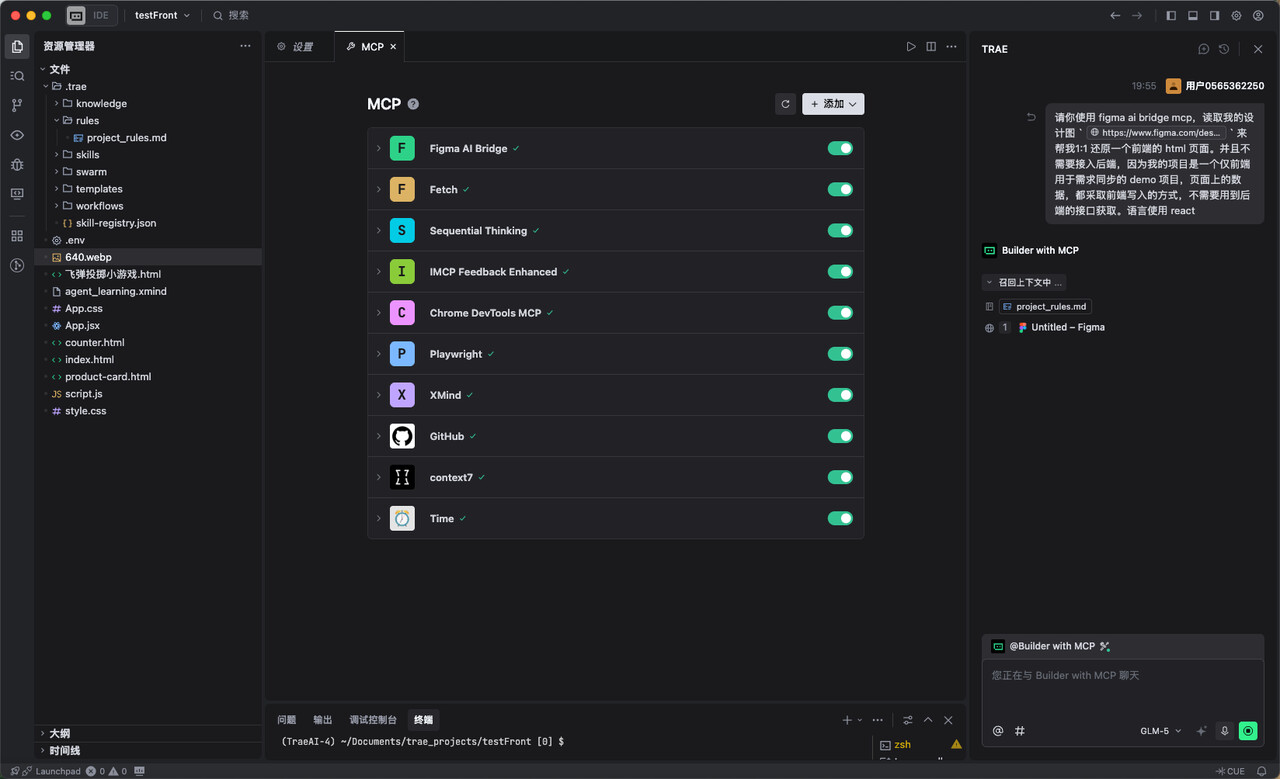Image resolution: width=1280 pixels, height=779 pixels.
Task: Select the 问题 tab in bottom panel
Action: [x=287, y=720]
